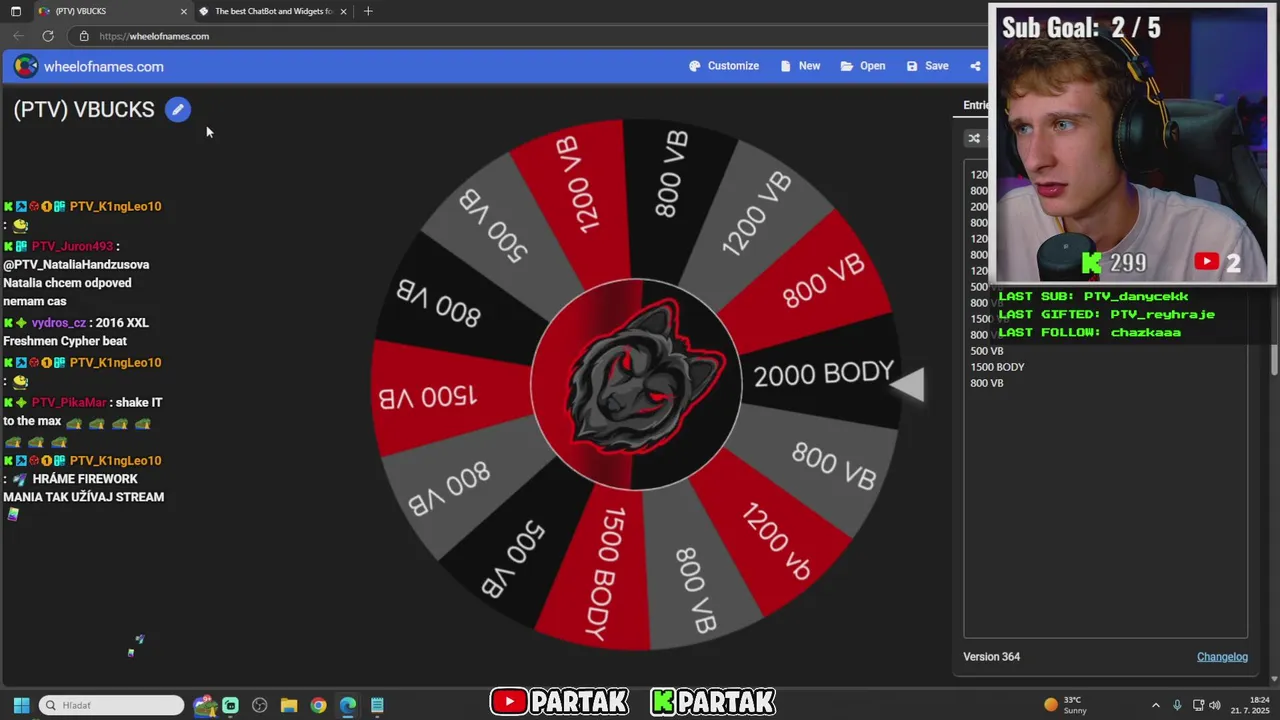Save the wheel with the Save button
The image size is (1280, 720).
click(928, 66)
